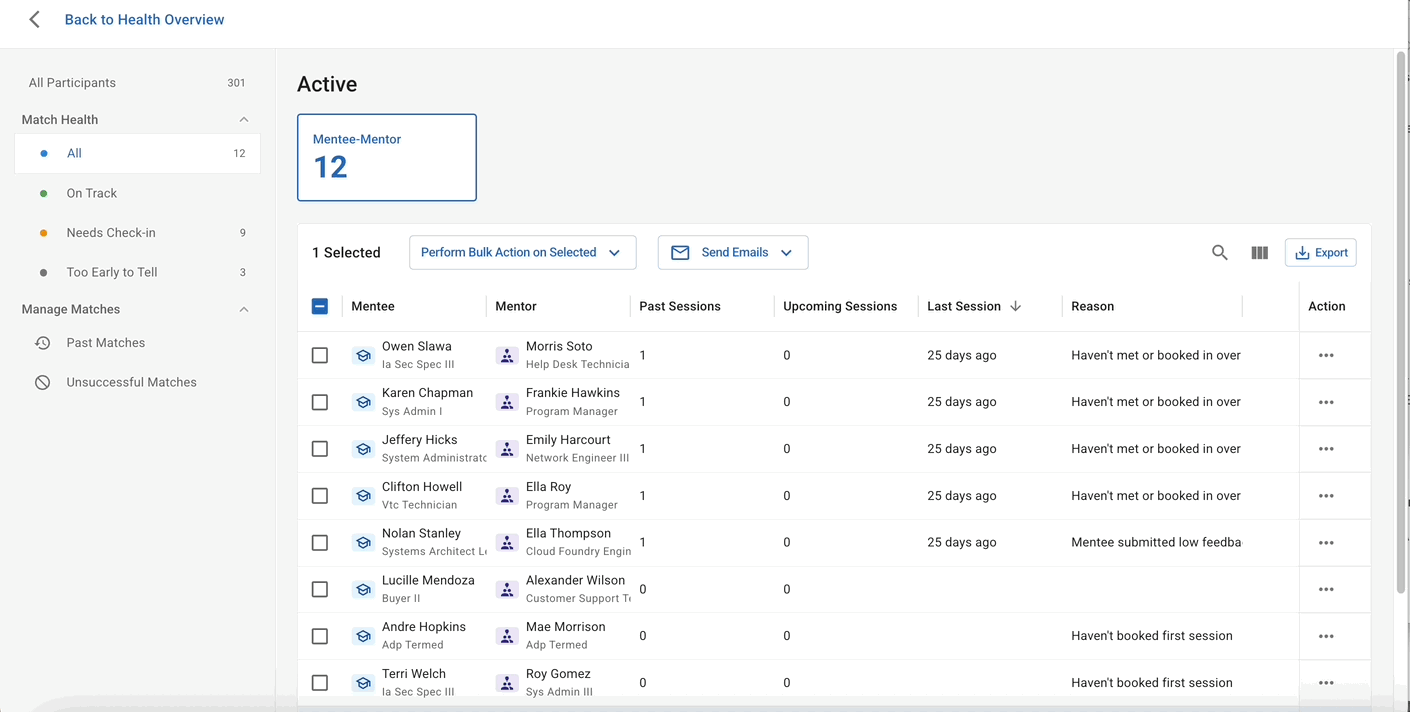Go Back to Health Overview
This screenshot has height=712, width=1410.
click(144, 20)
